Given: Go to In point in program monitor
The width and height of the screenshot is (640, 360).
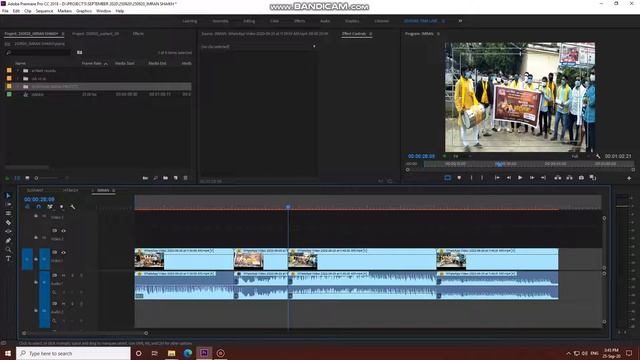Looking at the screenshot, I should pos(497,178).
